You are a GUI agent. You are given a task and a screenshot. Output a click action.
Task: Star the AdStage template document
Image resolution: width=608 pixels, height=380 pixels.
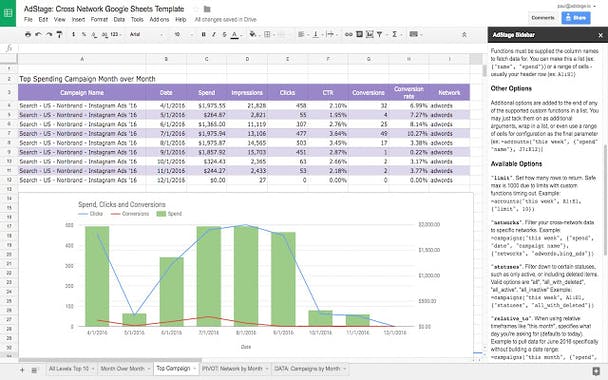196,9
